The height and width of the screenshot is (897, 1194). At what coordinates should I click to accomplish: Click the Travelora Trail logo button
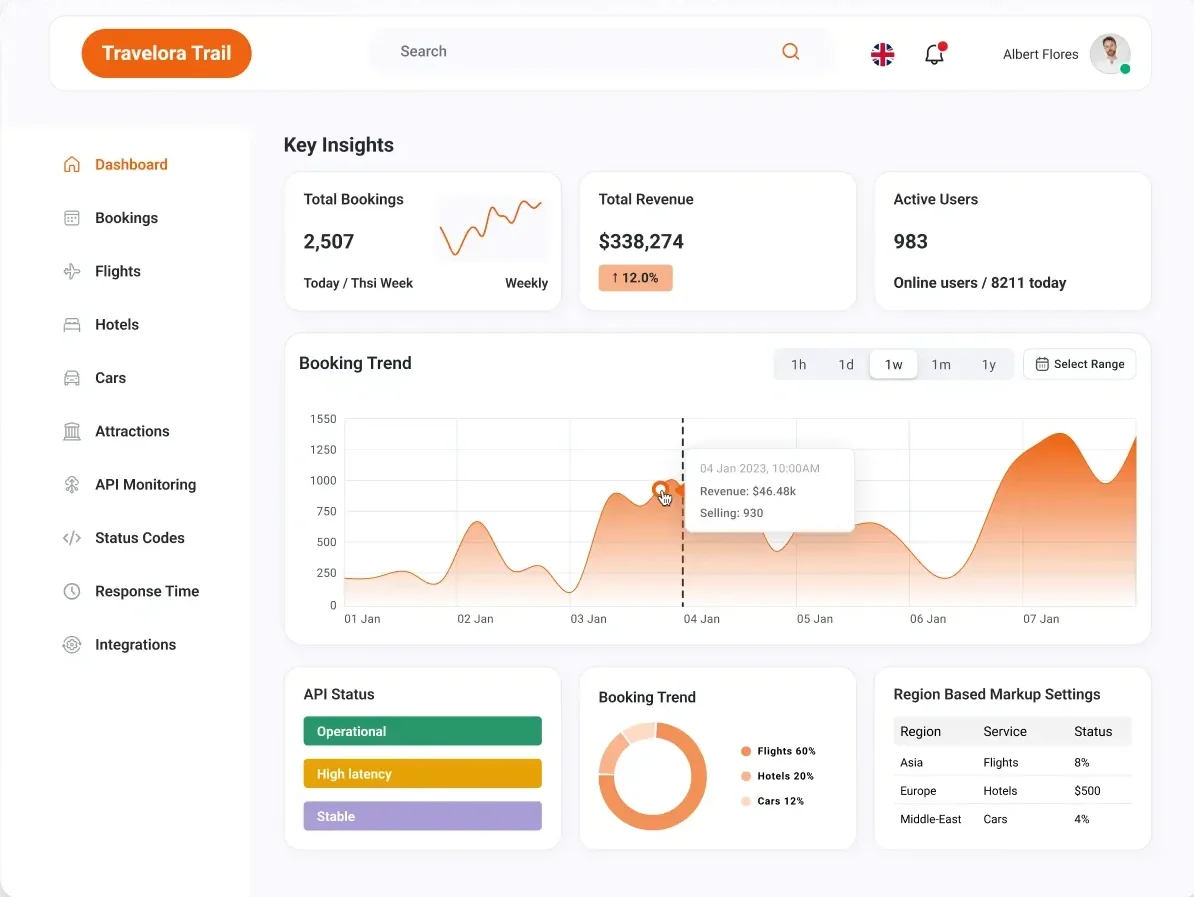(166, 53)
